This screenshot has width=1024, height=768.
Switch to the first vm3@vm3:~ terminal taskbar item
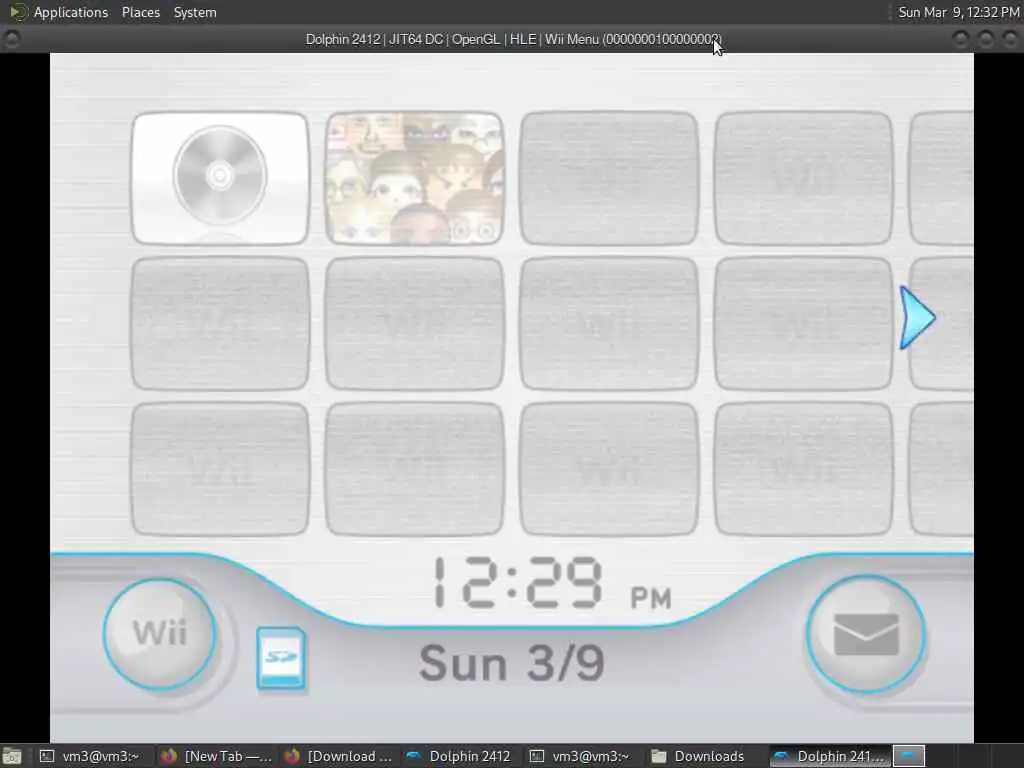pyautogui.click(x=91, y=756)
